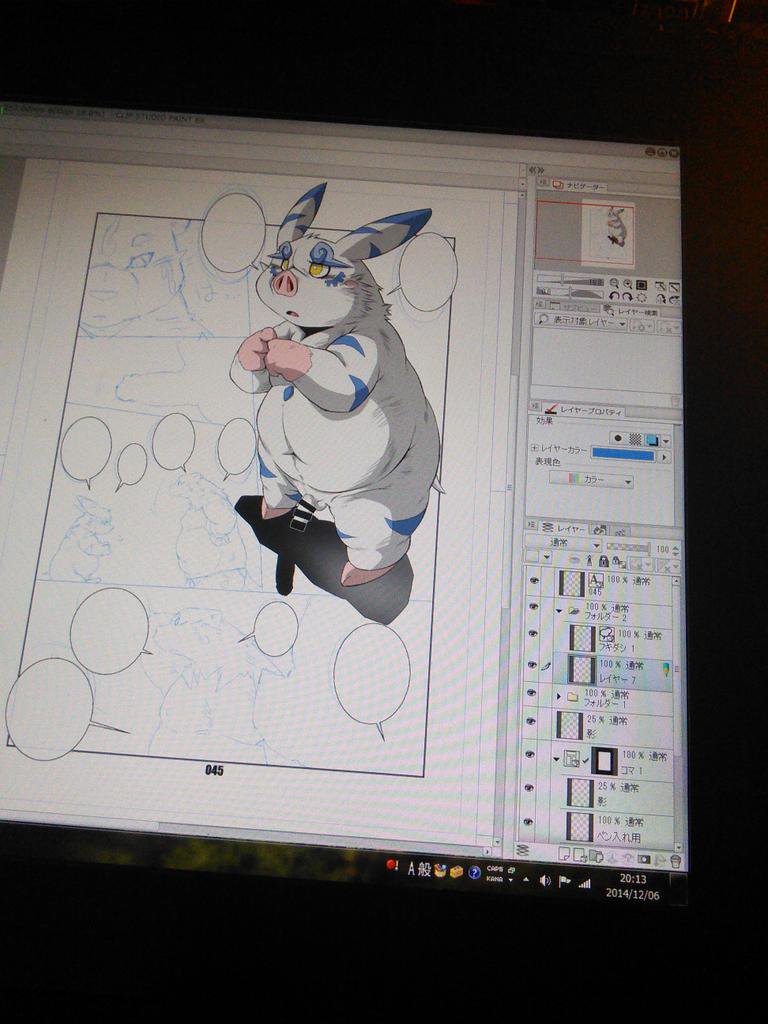Create a new layer folder
This screenshot has width=768, height=1024.
coord(596,856)
